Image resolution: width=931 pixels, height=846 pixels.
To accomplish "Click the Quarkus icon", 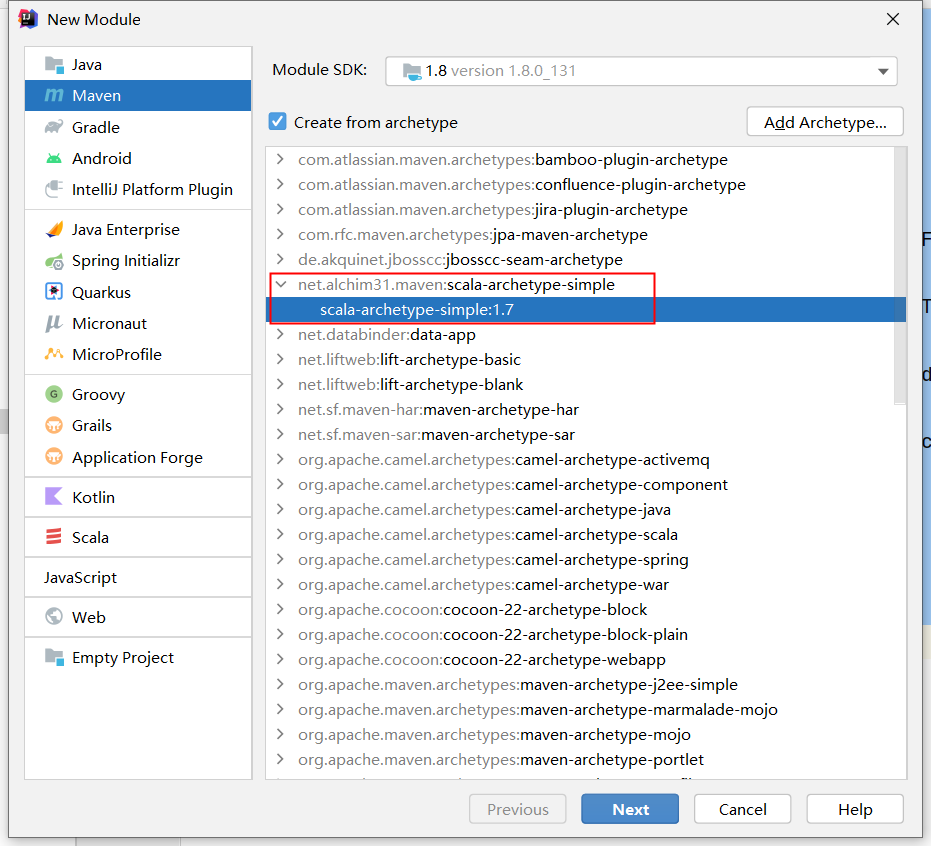I will (54, 292).
